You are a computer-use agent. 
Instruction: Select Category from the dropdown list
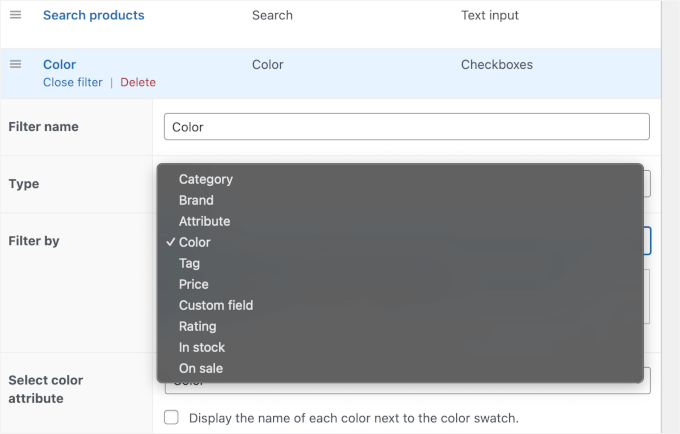coord(205,179)
